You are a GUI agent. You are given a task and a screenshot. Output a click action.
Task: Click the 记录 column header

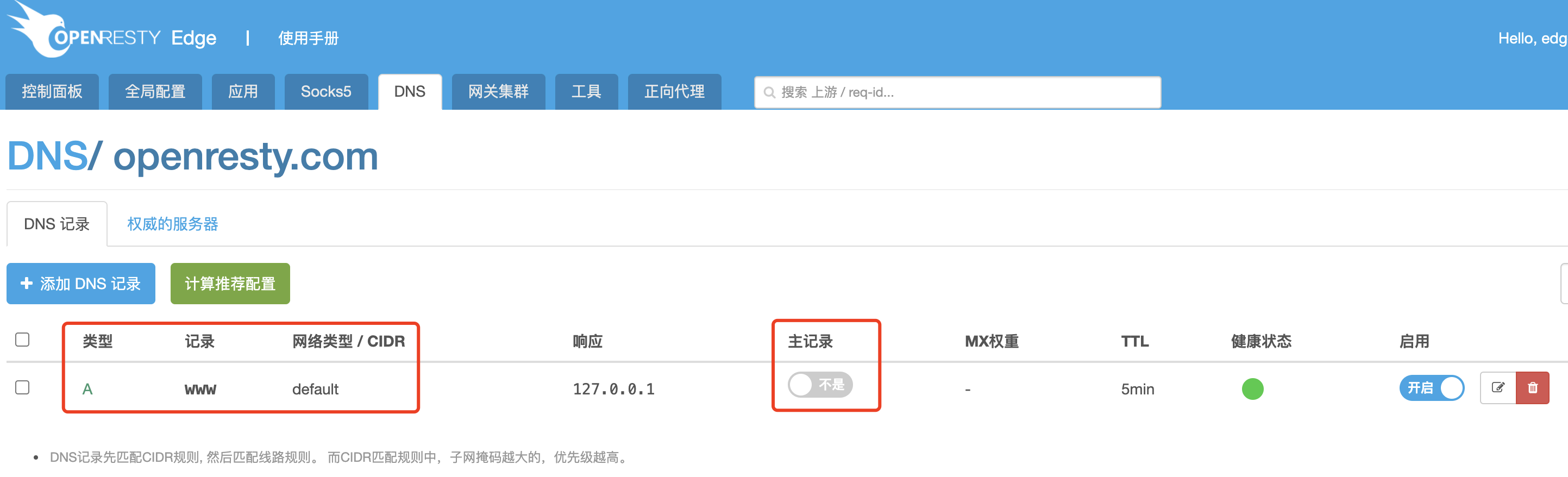(x=200, y=341)
